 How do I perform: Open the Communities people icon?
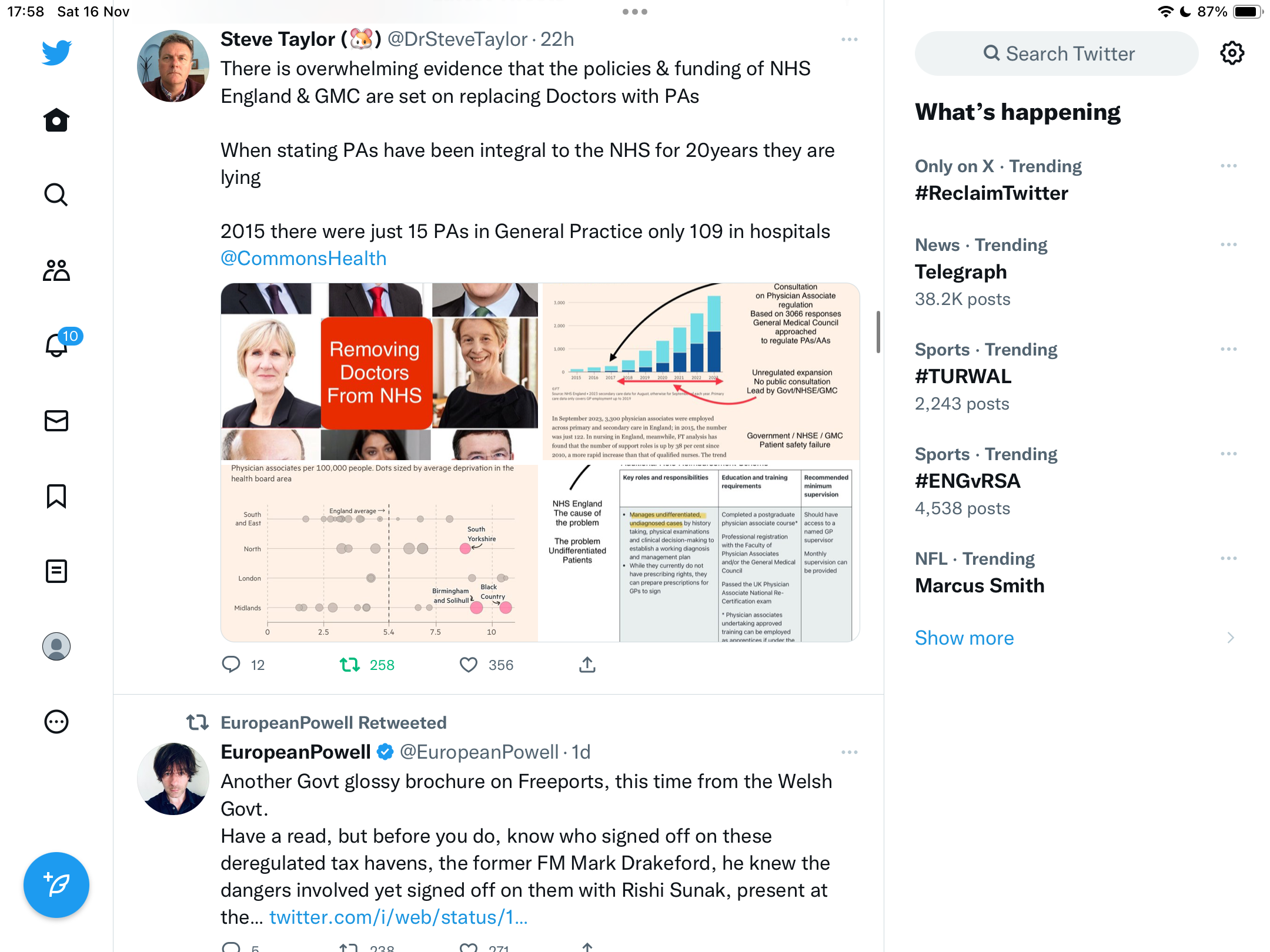click(x=56, y=270)
